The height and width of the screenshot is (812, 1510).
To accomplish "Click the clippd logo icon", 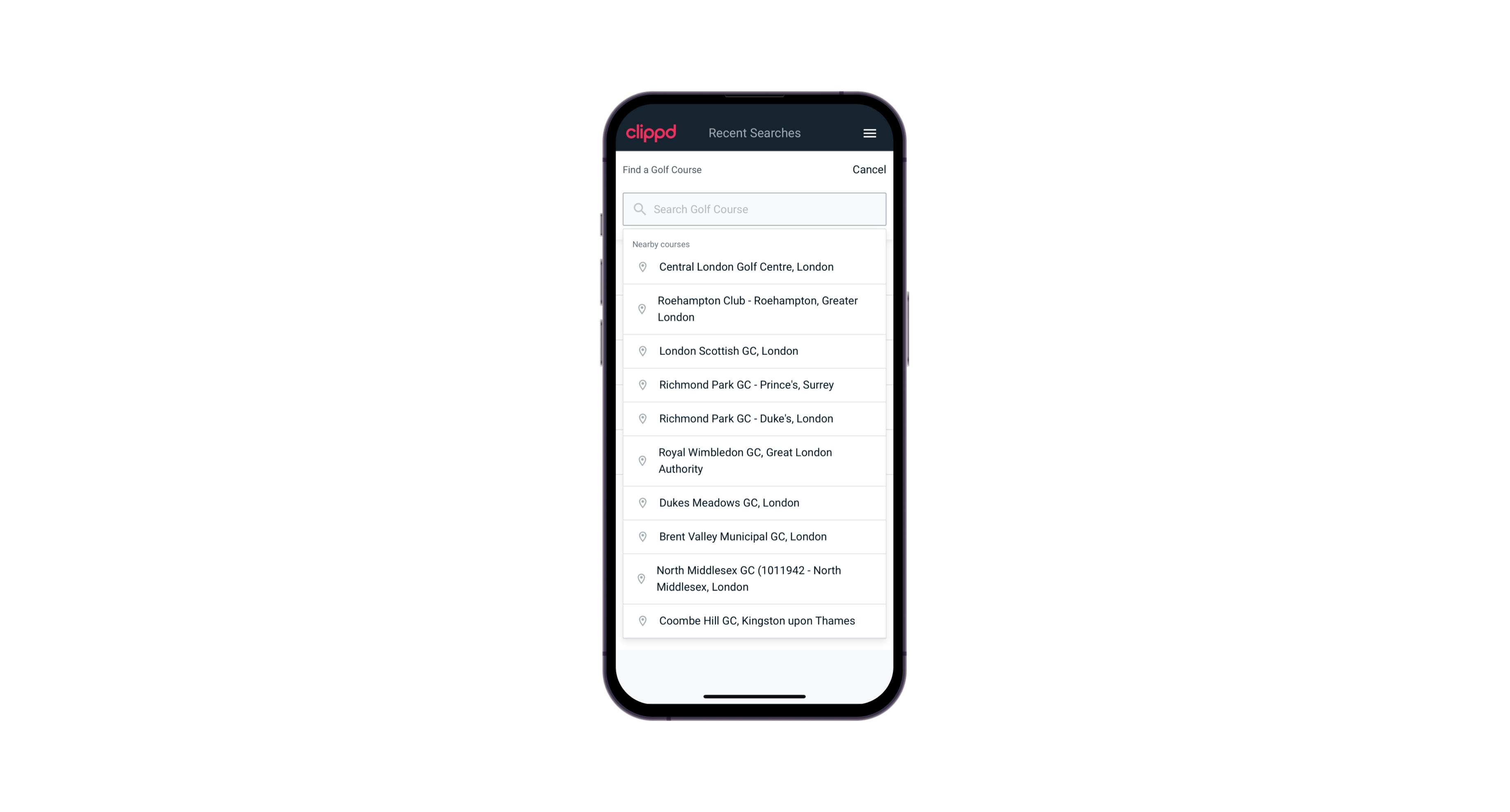I will click(x=652, y=133).
